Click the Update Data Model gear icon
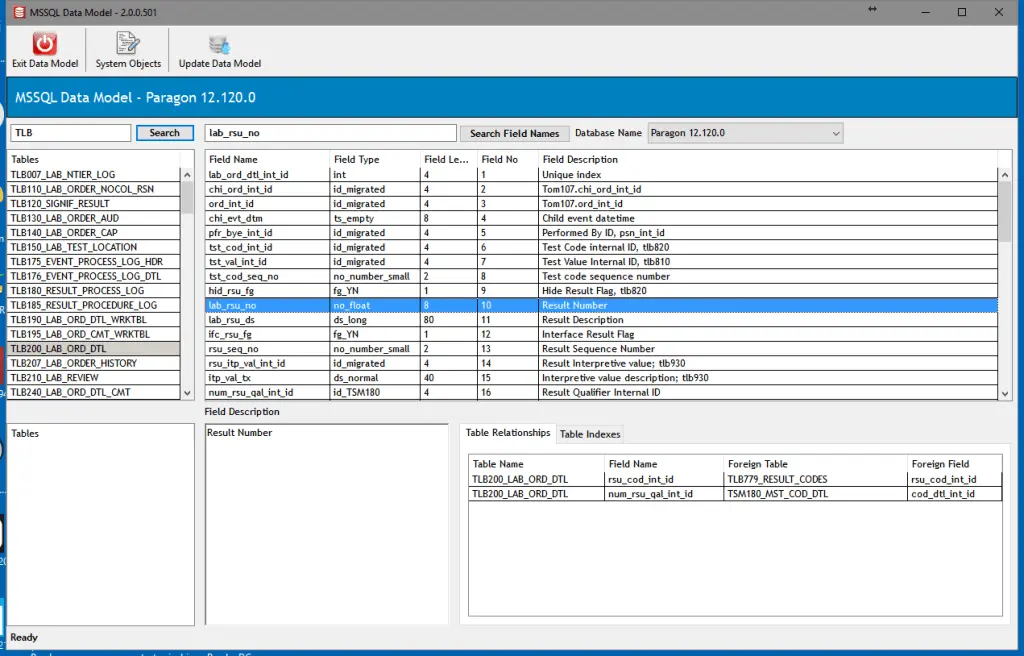The image size is (1024, 656). point(218,48)
